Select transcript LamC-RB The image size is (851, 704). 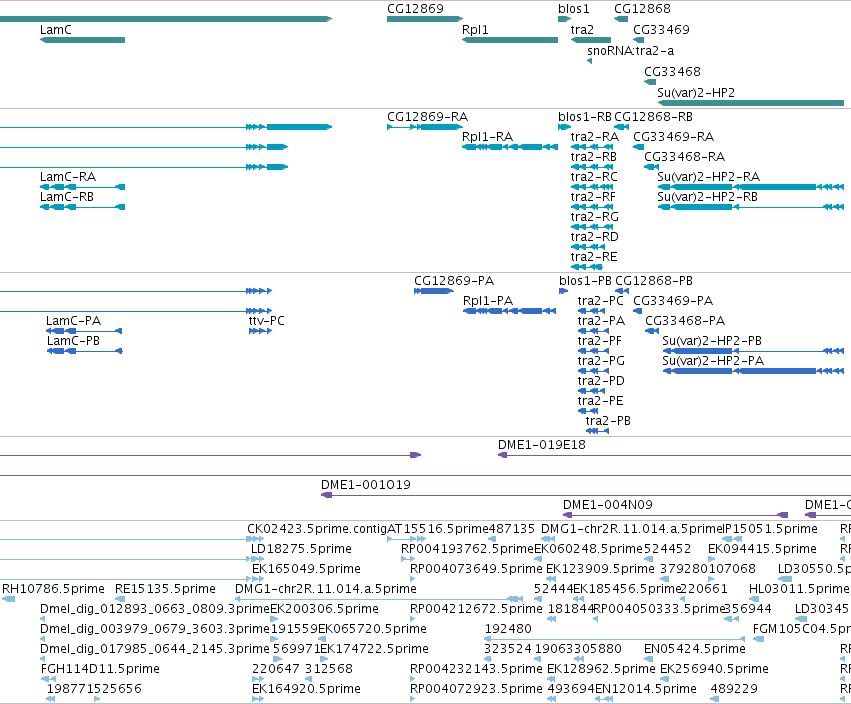(82, 207)
